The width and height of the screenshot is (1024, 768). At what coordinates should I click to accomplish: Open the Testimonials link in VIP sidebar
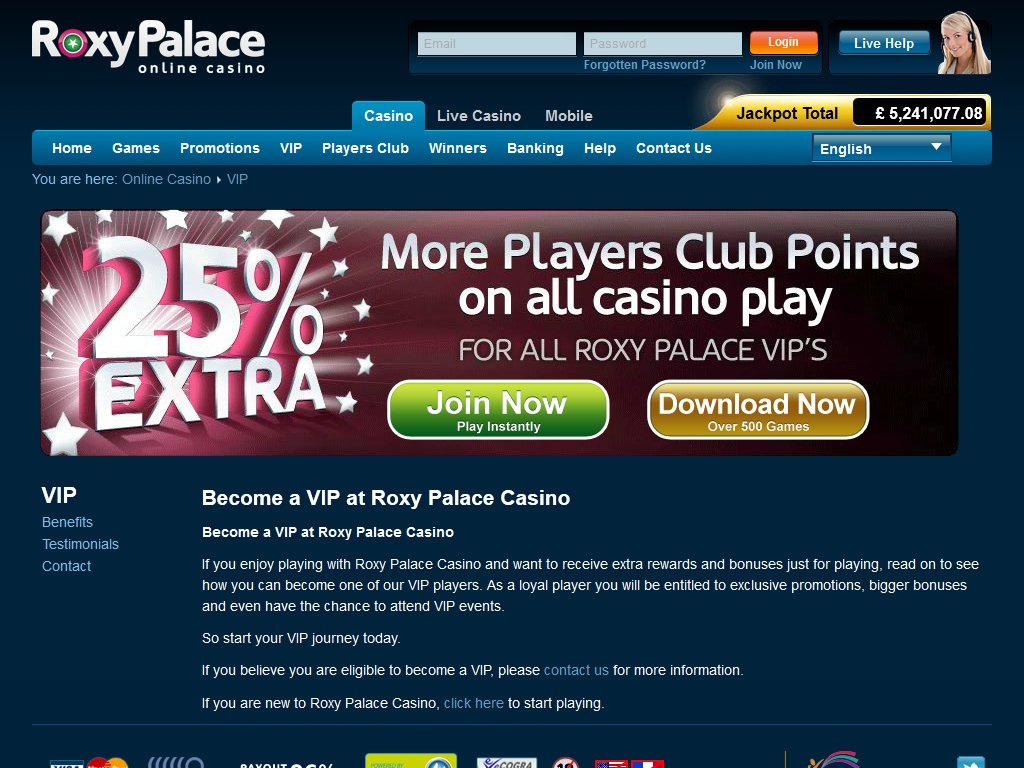[x=80, y=544]
